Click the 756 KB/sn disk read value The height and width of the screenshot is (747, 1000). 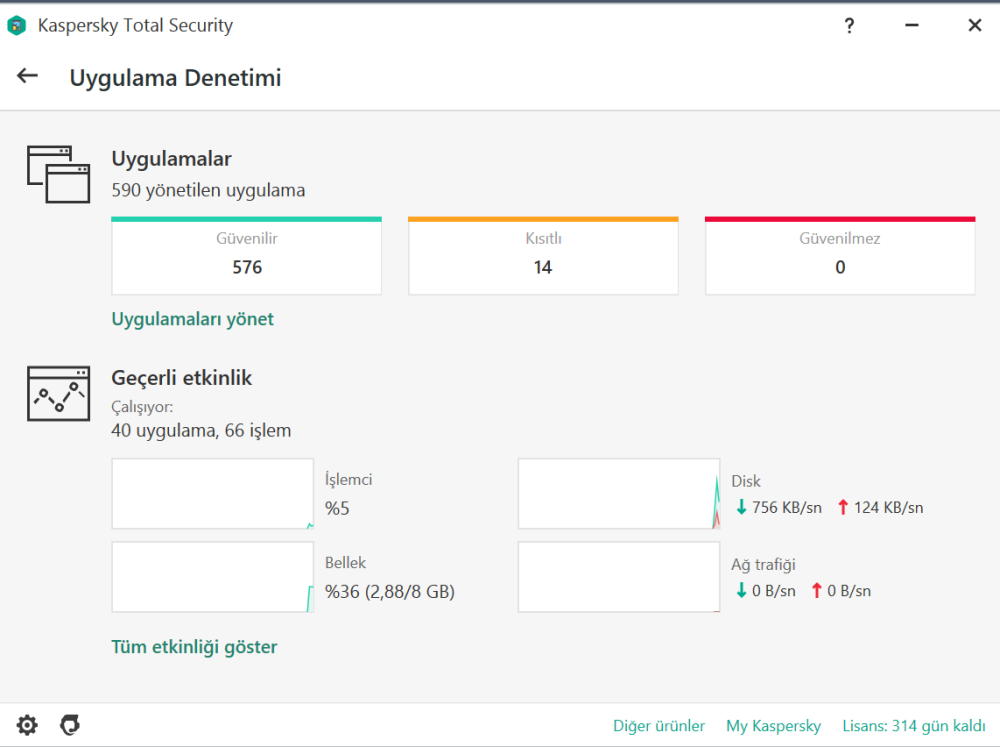tap(786, 508)
